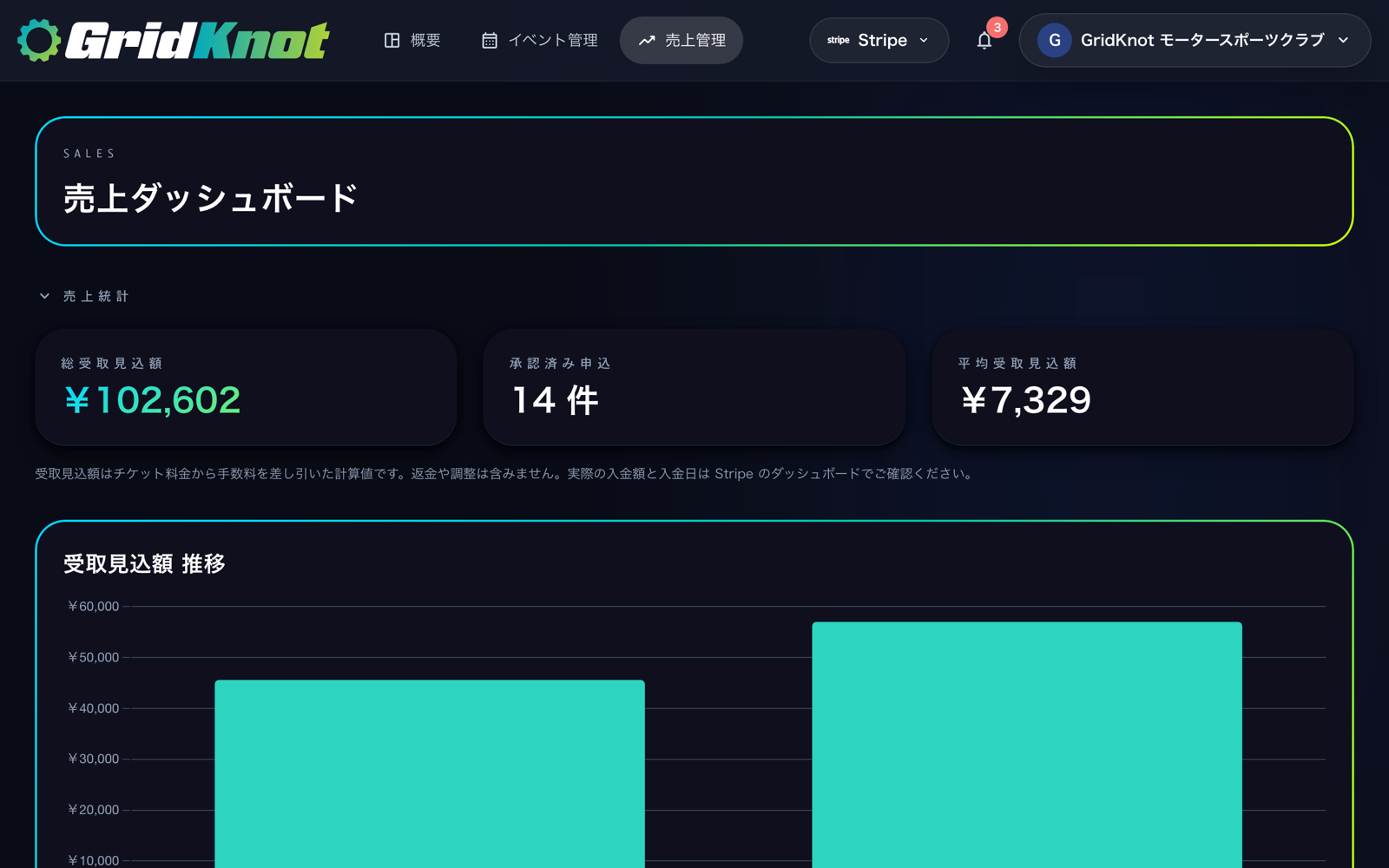Viewport: 1389px width, 868px height.
Task: Click the G avatar circle
Action: 1054,40
